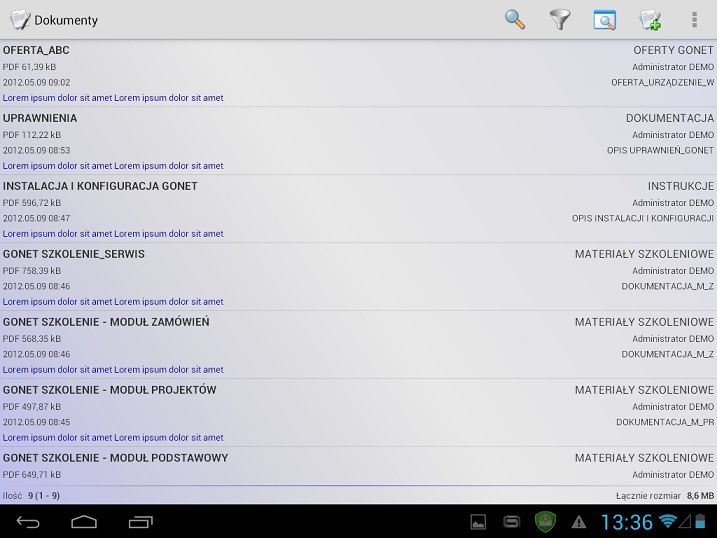Click OFERTA_URZĄDZENIE_W file name
This screenshot has height=538, width=717.
click(663, 82)
